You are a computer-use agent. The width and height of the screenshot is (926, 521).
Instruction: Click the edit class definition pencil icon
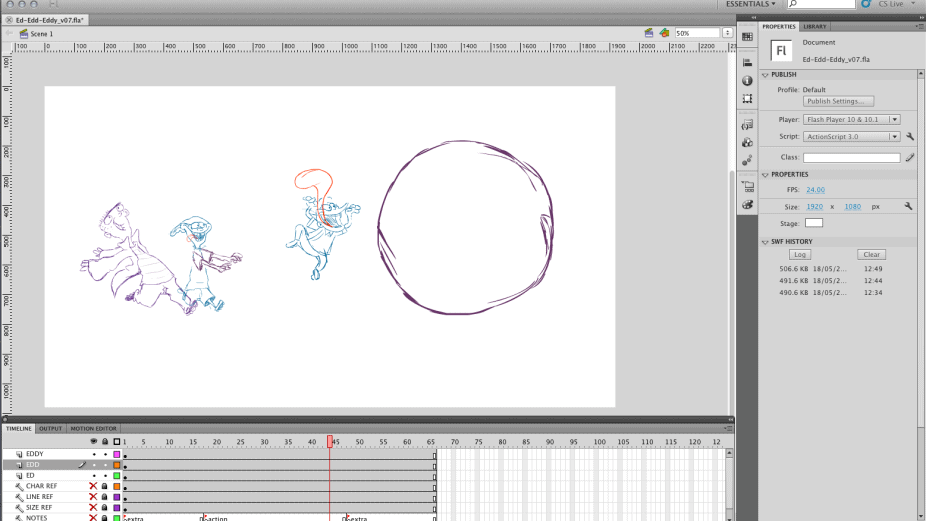pos(910,157)
